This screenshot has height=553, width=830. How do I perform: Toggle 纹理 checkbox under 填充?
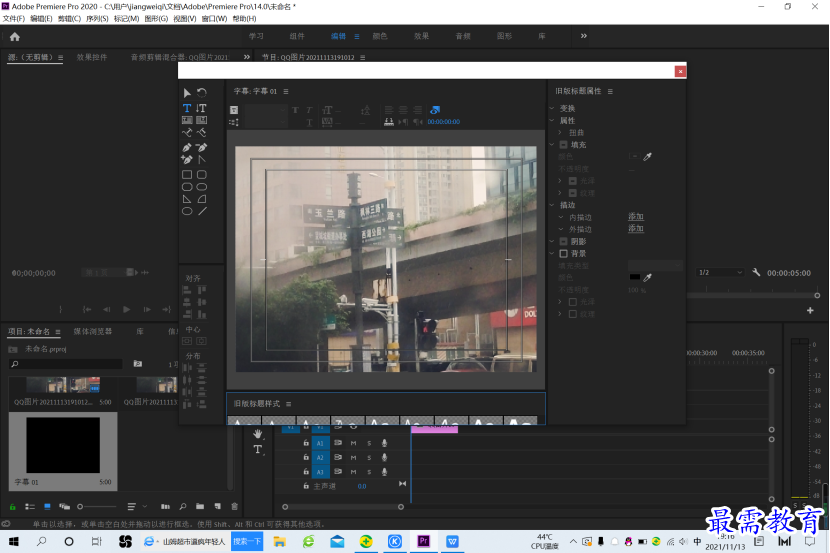click(x=573, y=193)
